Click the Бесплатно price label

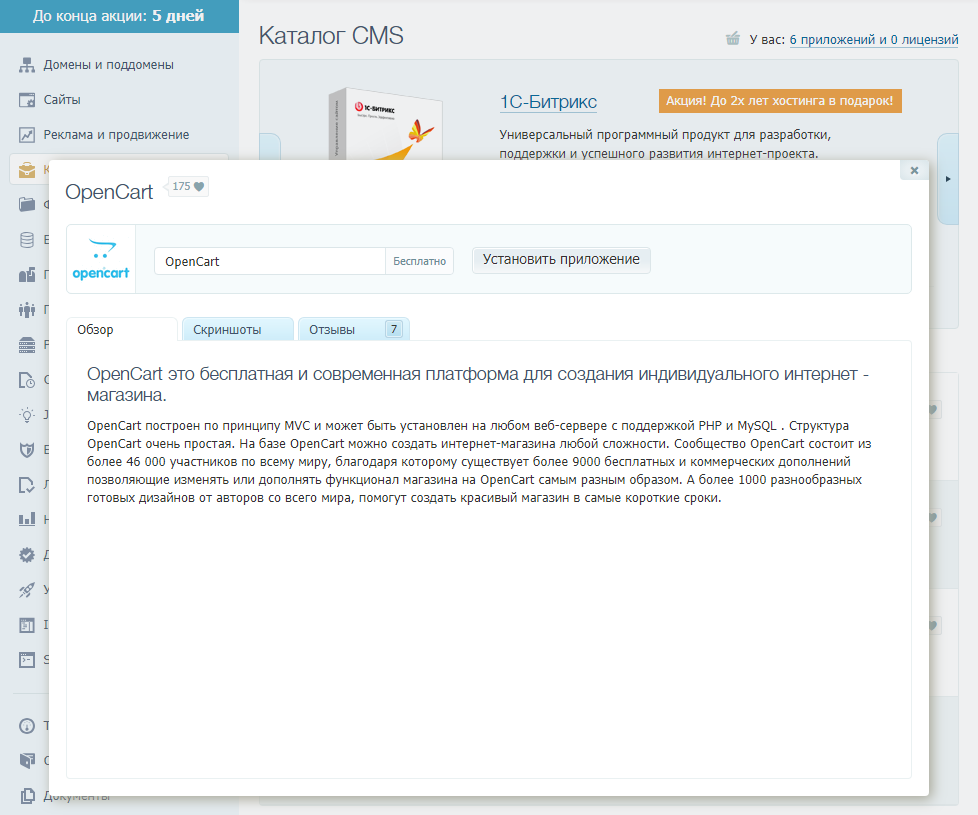pyautogui.click(x=419, y=261)
